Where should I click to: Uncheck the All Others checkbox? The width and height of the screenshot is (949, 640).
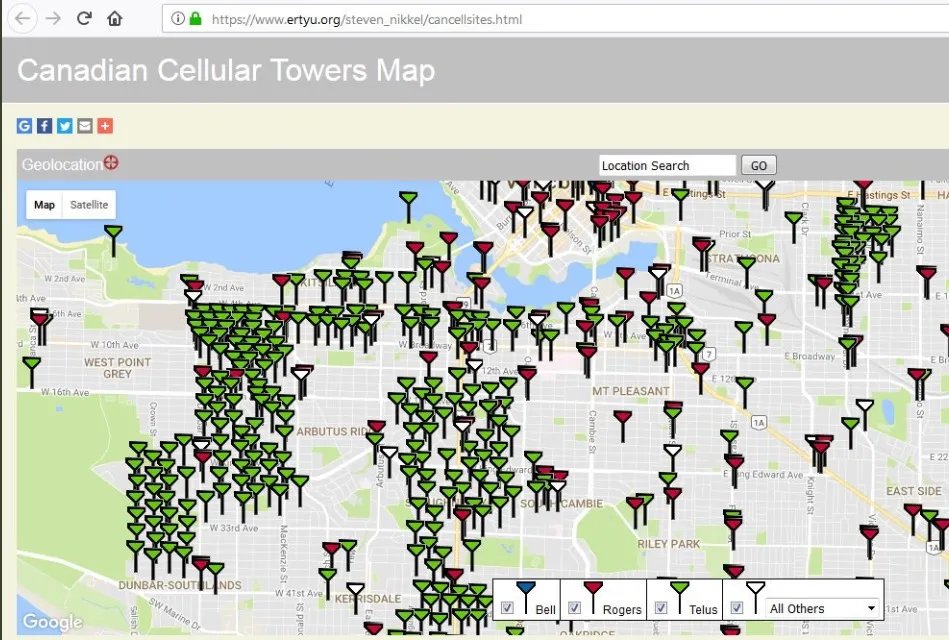pyautogui.click(x=737, y=607)
